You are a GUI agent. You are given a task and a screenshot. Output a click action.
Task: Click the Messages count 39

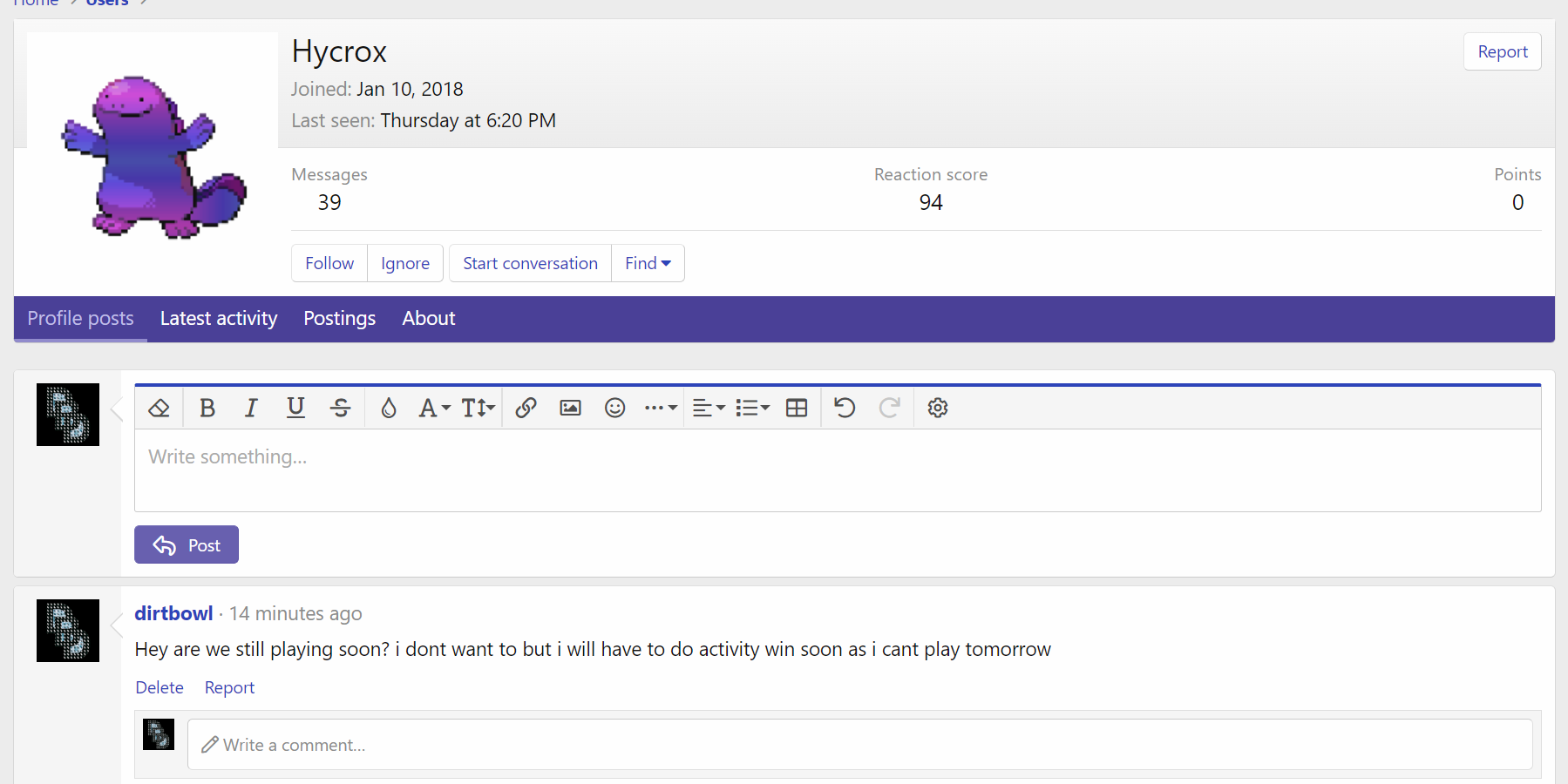[x=329, y=202]
